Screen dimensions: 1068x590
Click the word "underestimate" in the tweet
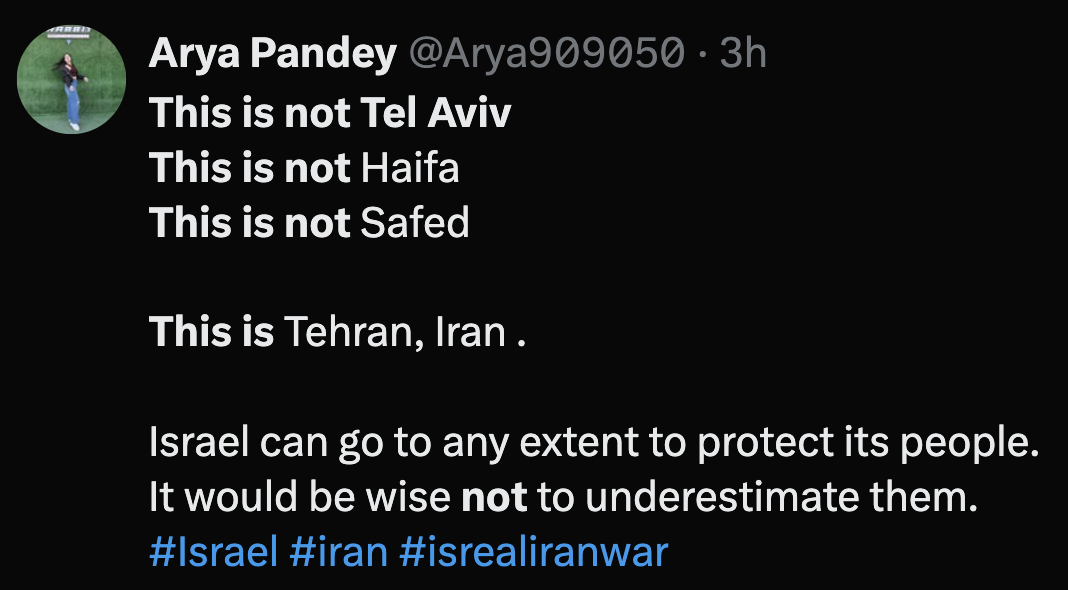[x=739, y=497]
